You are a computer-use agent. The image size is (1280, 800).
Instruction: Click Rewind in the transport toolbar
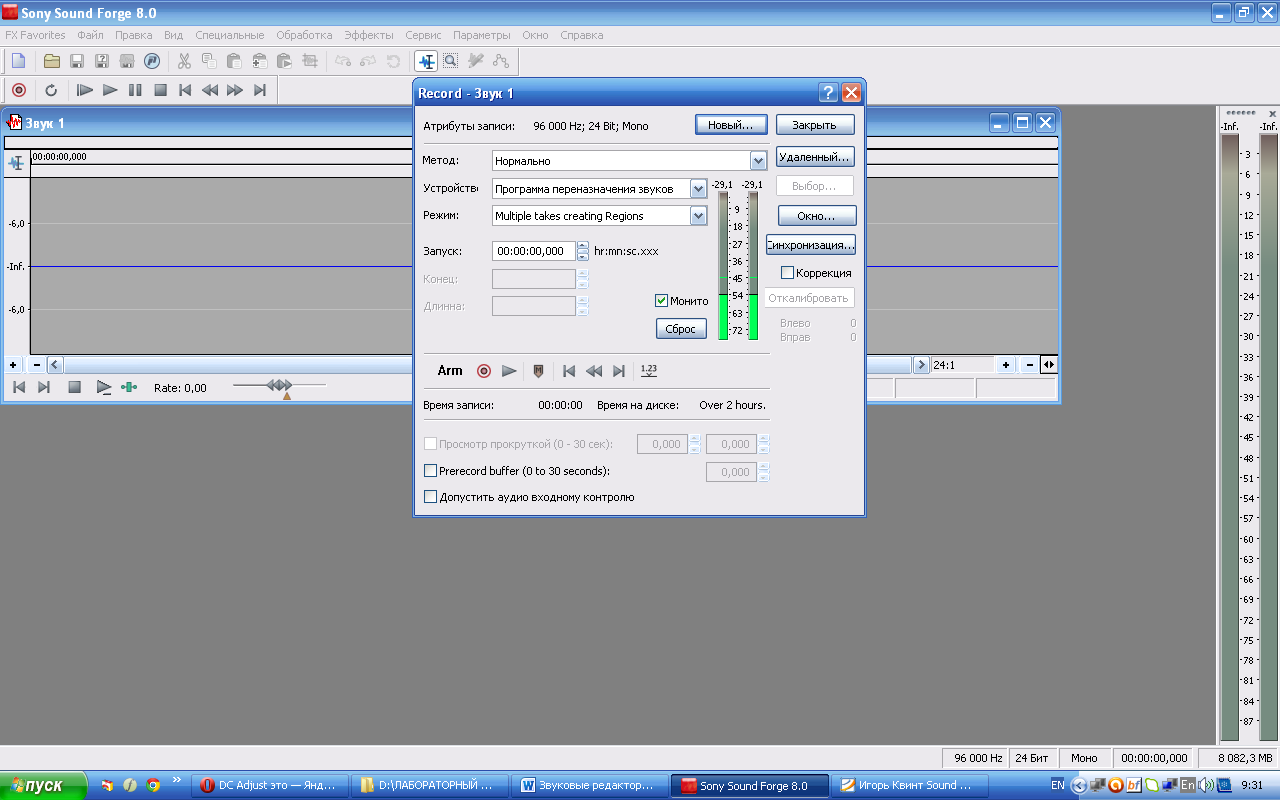210,90
